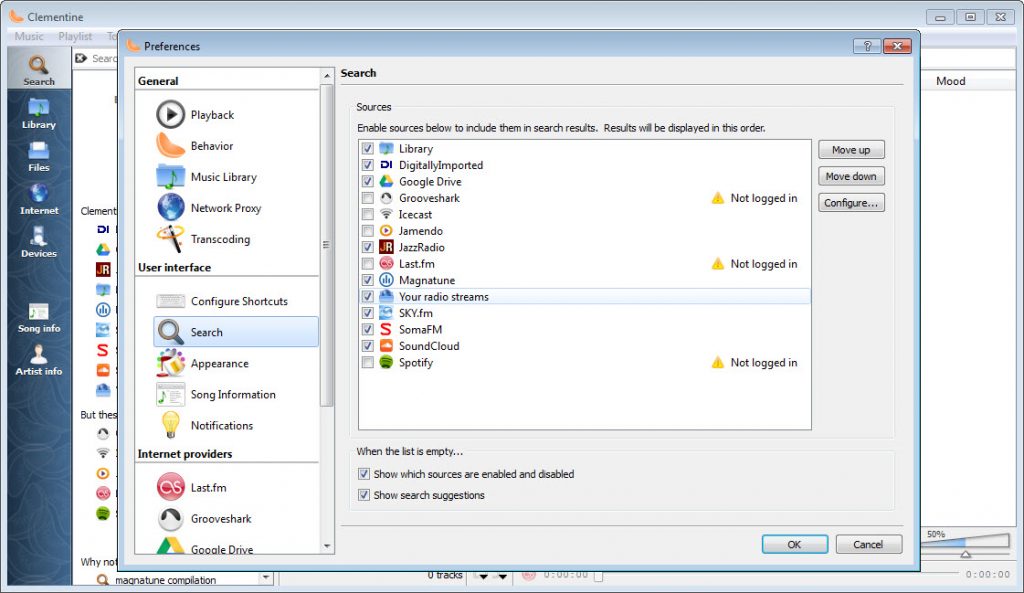Open Files tab in Clementine sidebar

pos(39,157)
